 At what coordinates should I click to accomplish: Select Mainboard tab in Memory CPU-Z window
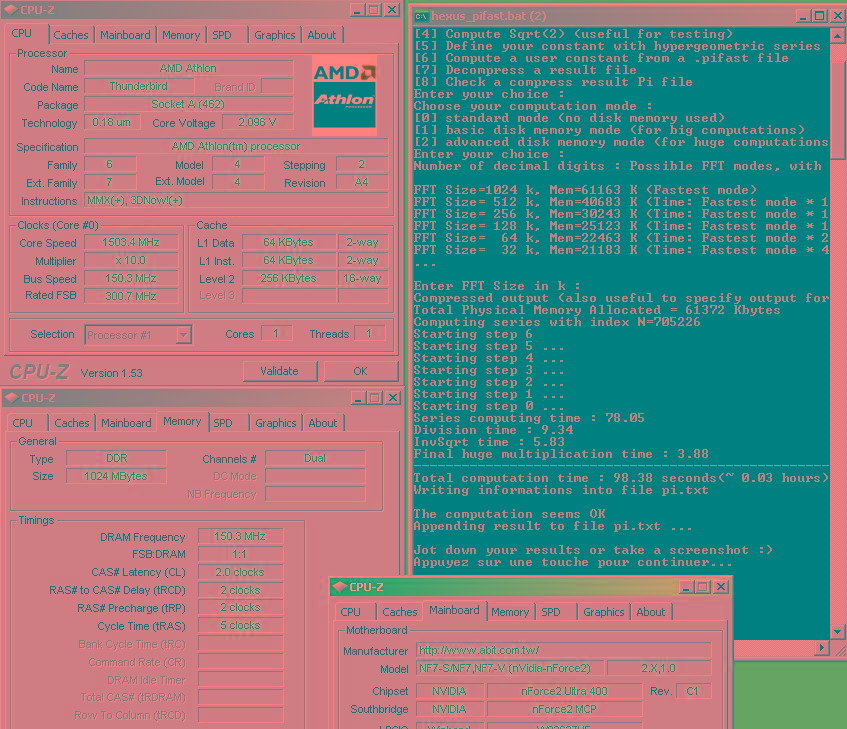click(126, 423)
